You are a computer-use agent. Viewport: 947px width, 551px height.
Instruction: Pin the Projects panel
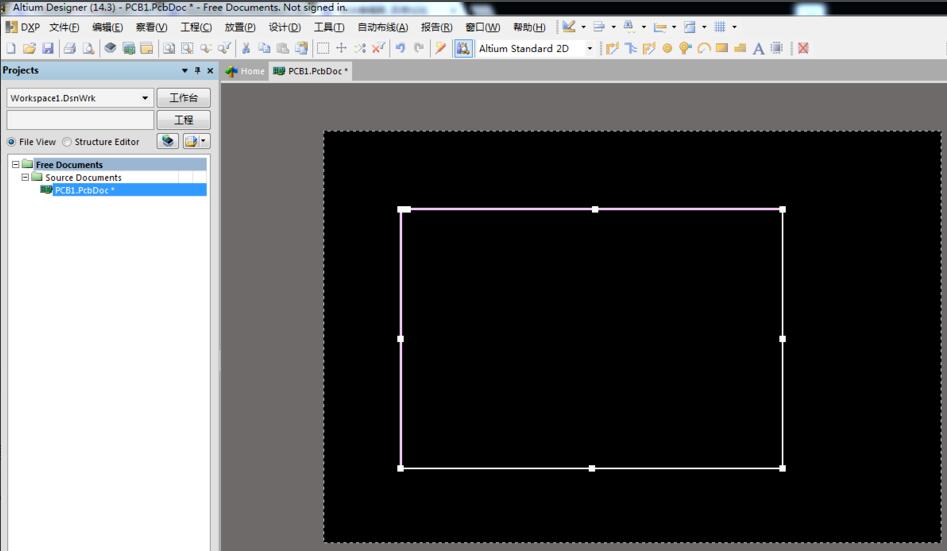[197, 71]
